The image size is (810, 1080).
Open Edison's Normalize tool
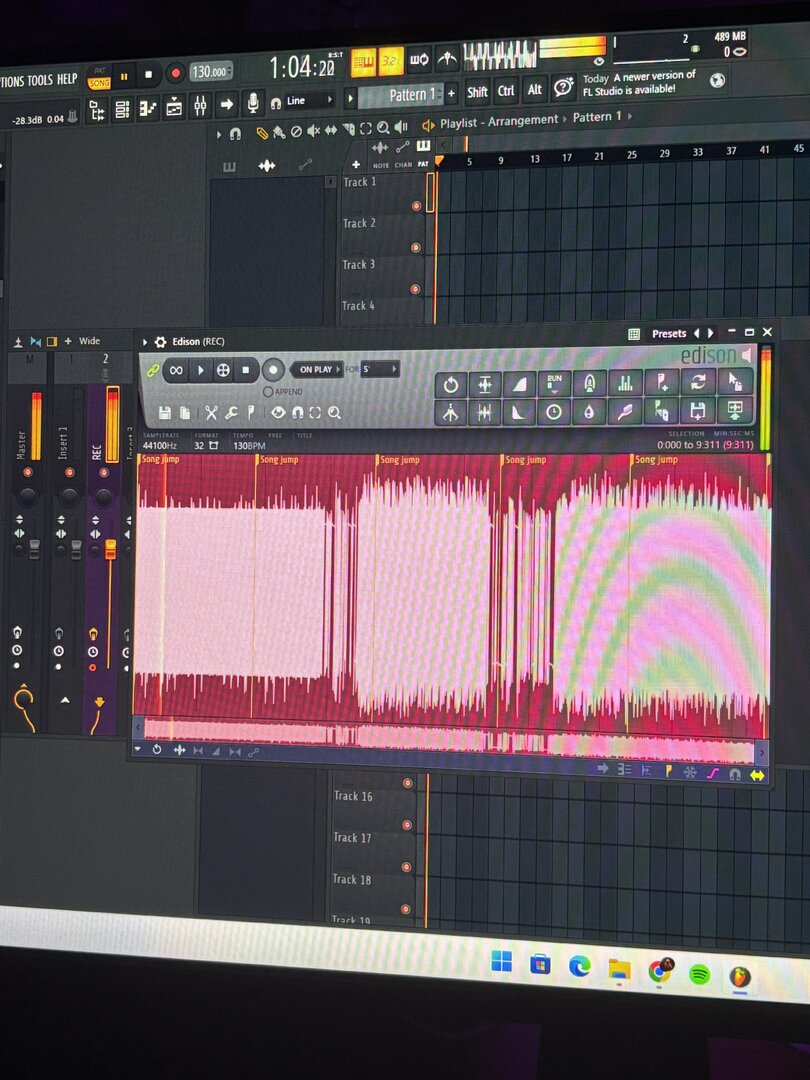click(485, 384)
